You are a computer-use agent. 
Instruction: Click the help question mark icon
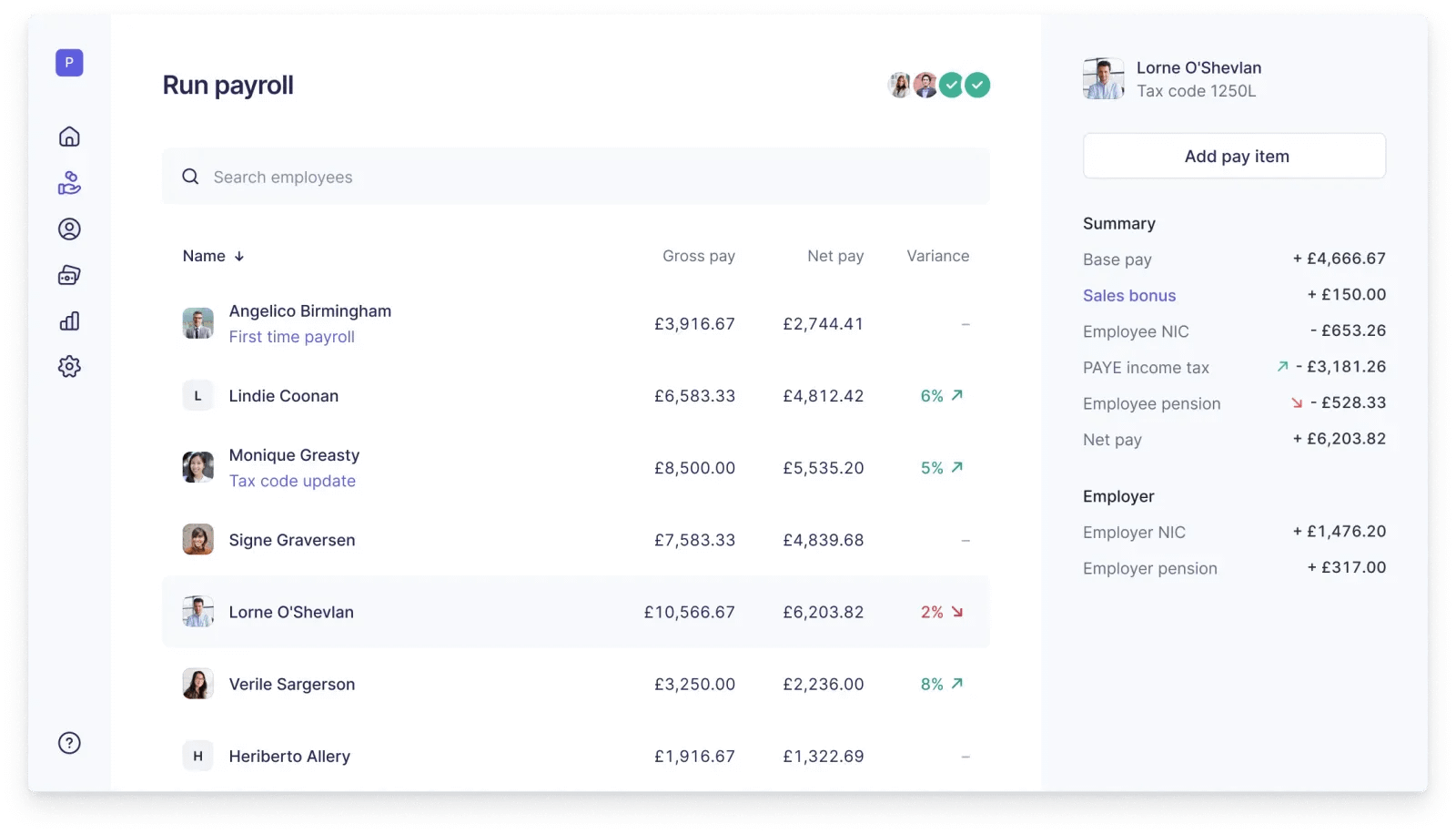tap(69, 742)
